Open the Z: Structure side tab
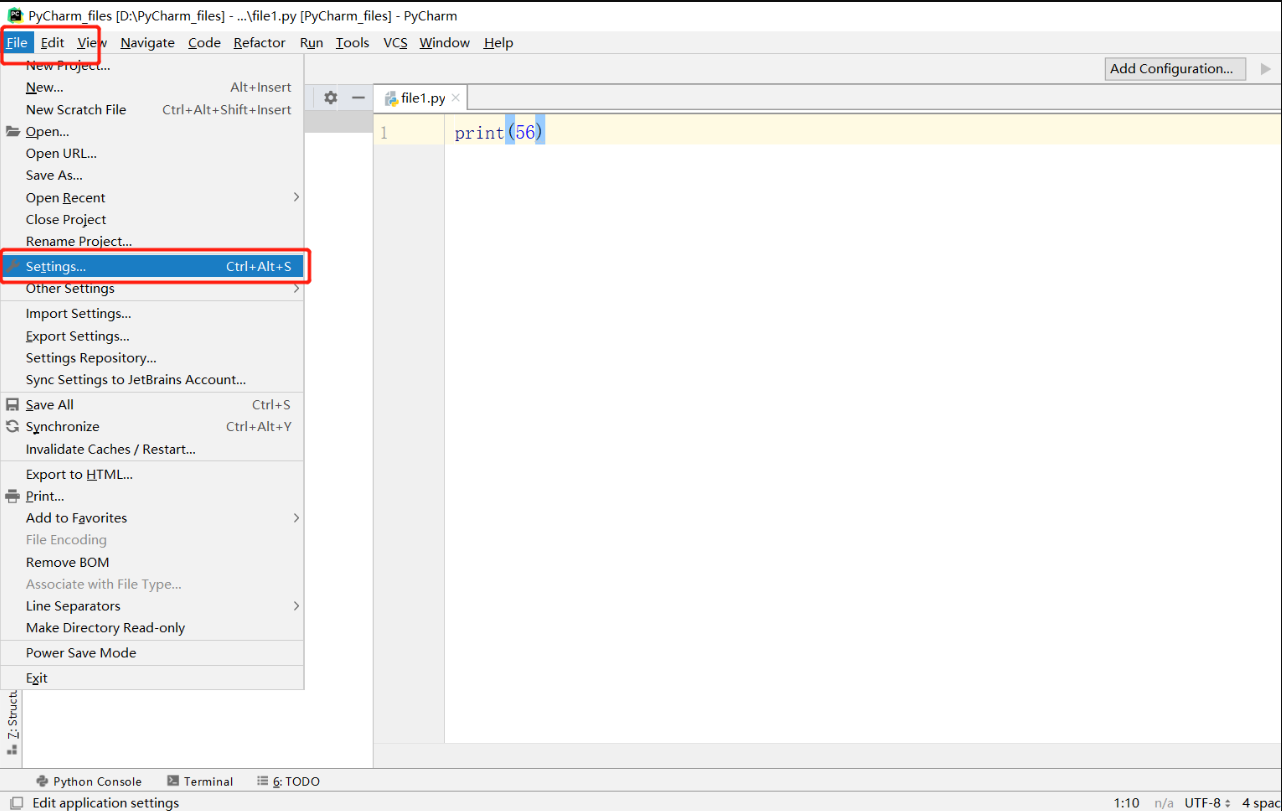This screenshot has width=1282, height=811. 12,722
